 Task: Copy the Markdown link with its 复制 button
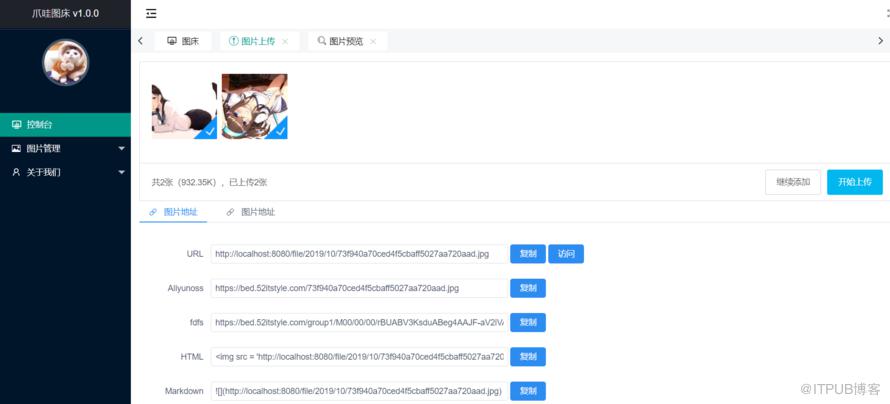click(528, 391)
